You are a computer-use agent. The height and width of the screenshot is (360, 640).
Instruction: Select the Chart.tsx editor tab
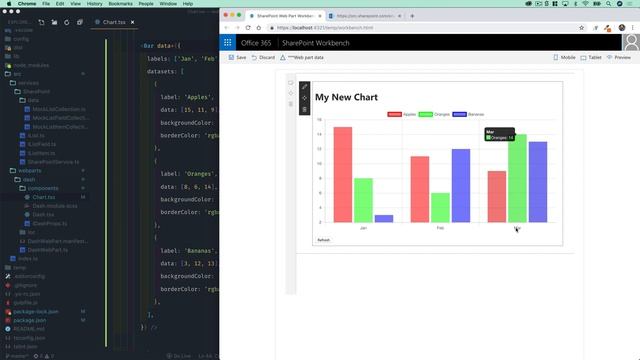(114, 22)
